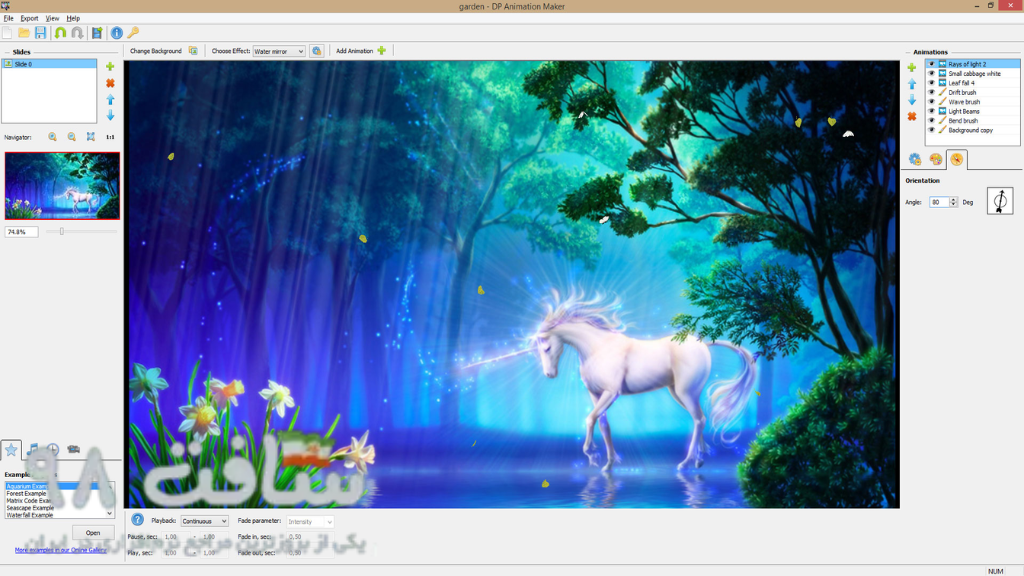Move the slide up in Slides panel
Screen dimensions: 1024x576
point(110,99)
